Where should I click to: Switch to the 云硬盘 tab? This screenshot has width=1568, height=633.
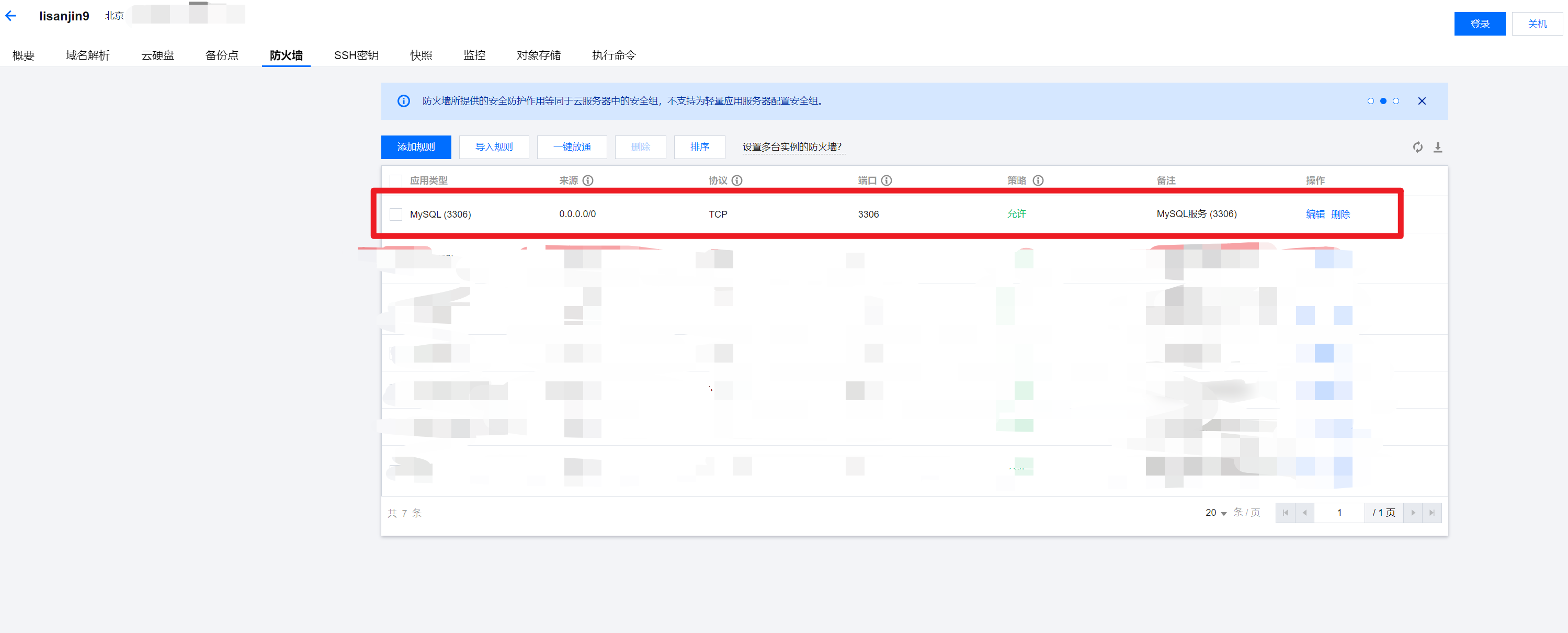(157, 55)
